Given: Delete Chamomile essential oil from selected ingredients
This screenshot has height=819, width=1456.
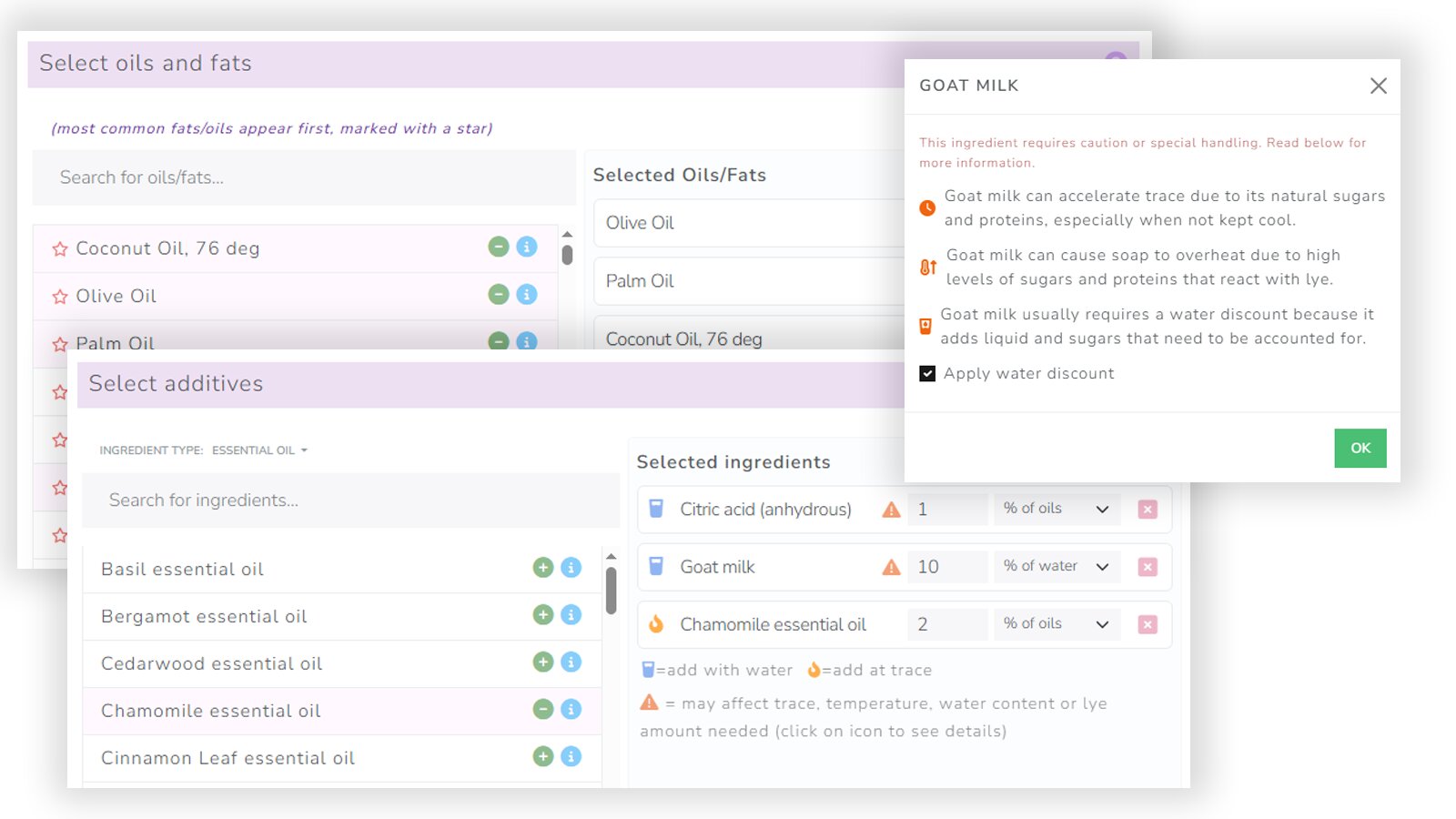Looking at the screenshot, I should point(1148,624).
